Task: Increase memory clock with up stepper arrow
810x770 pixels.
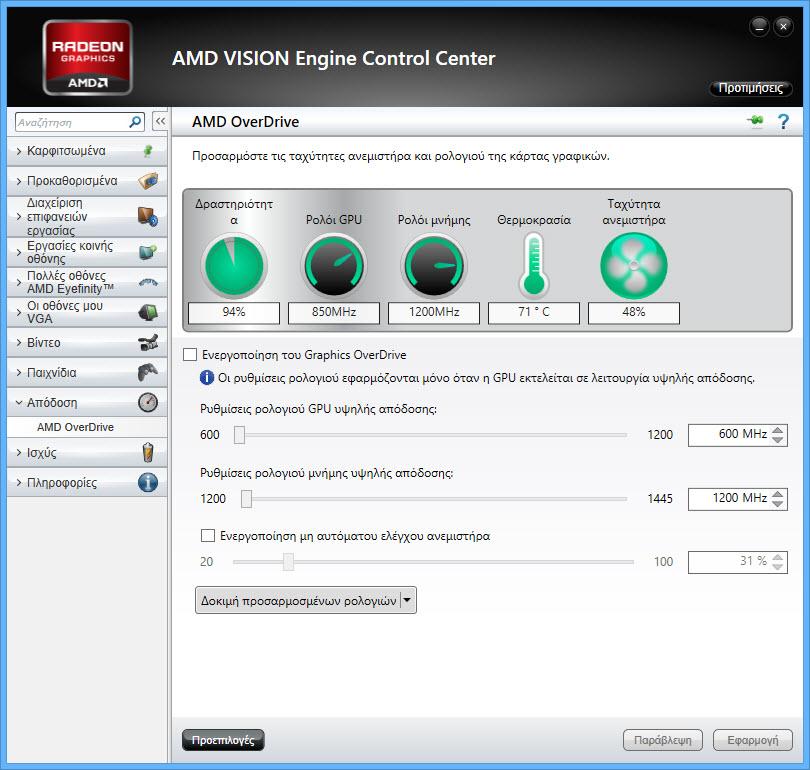Action: click(777, 493)
